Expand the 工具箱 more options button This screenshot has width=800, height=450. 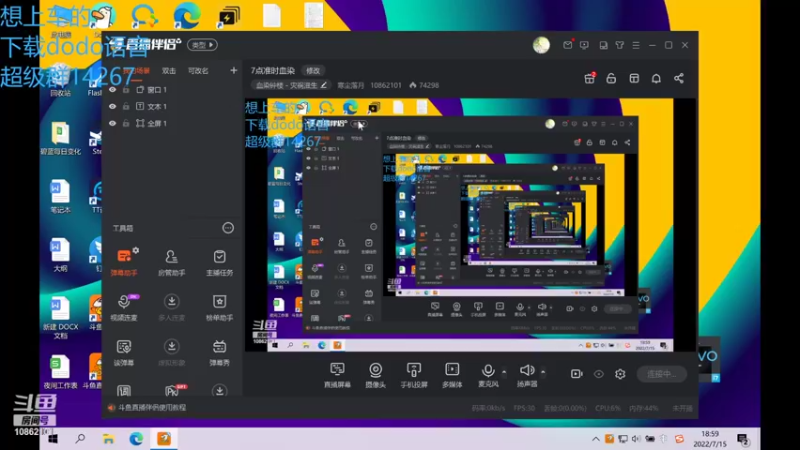click(x=228, y=228)
